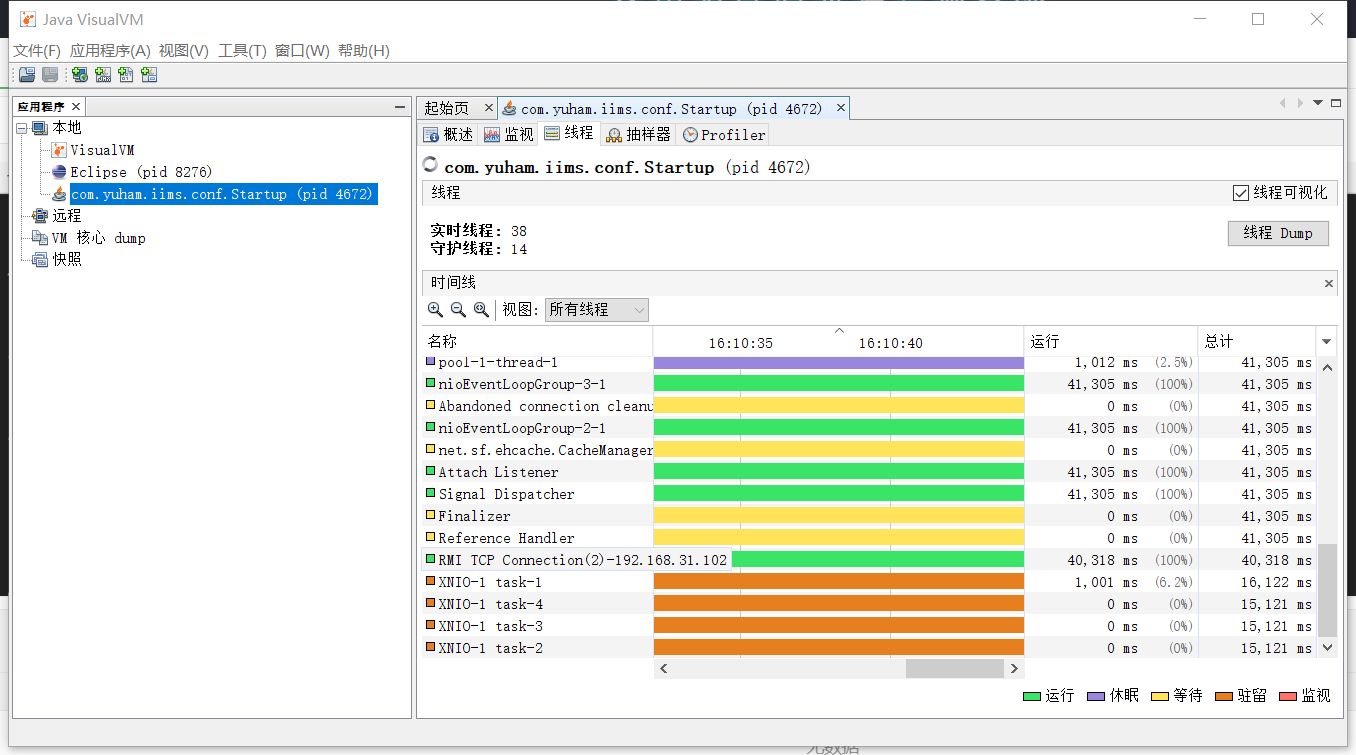Click the Eclipse sphere icon in tree

(x=59, y=172)
